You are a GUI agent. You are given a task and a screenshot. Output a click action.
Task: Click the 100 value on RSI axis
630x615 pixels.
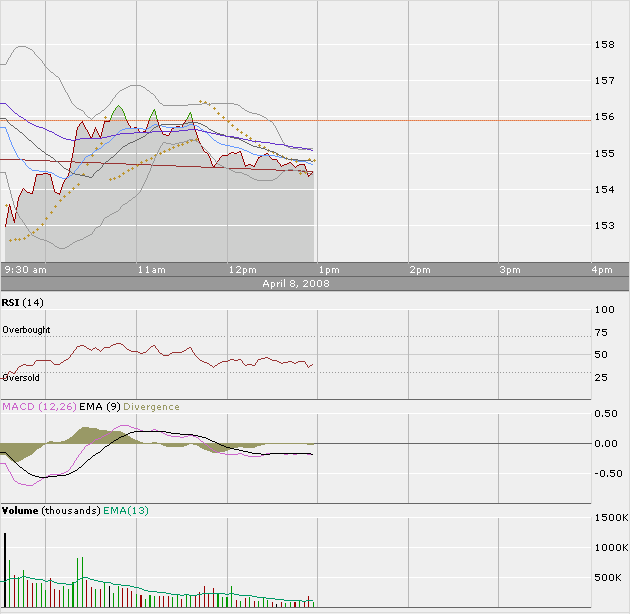(x=605, y=310)
